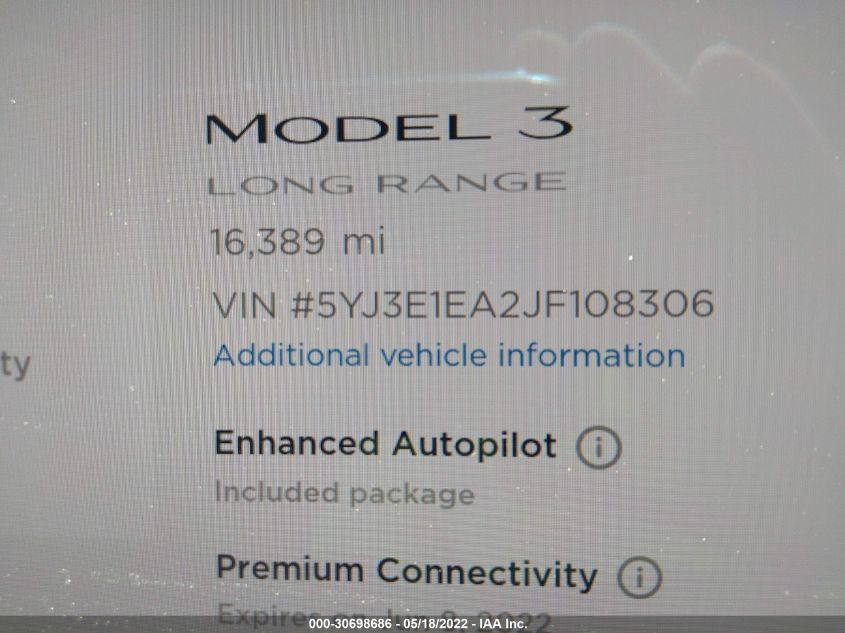Open the Enhanced Autopilot info icon
The image size is (845, 633).
[x=599, y=447]
